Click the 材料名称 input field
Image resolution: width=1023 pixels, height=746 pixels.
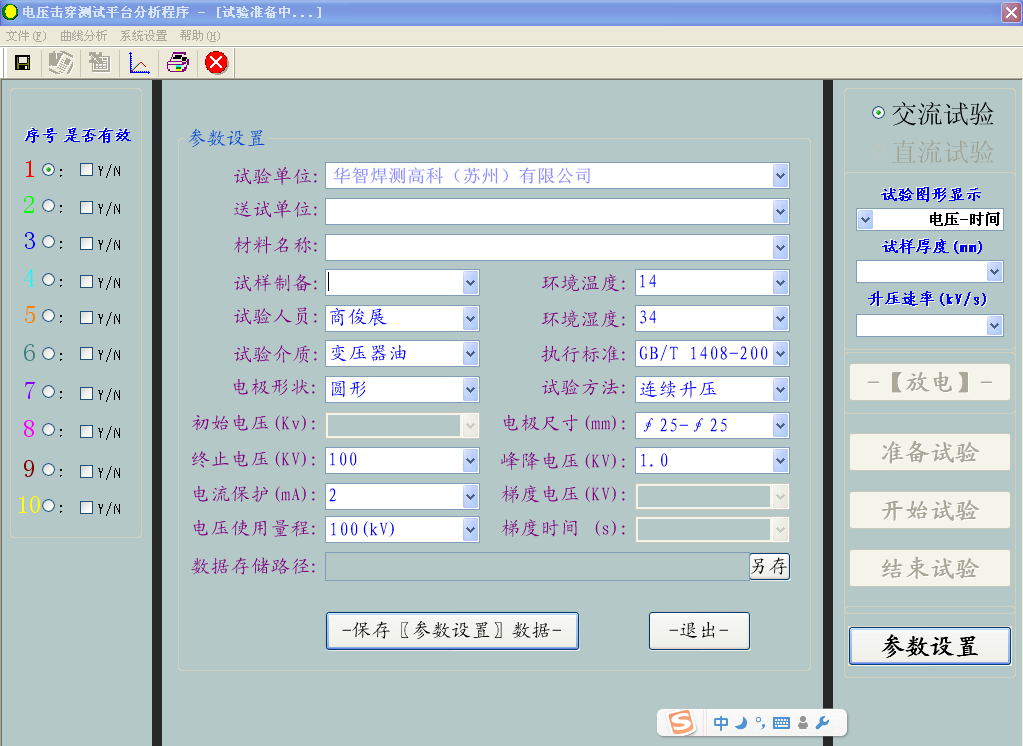[548, 247]
